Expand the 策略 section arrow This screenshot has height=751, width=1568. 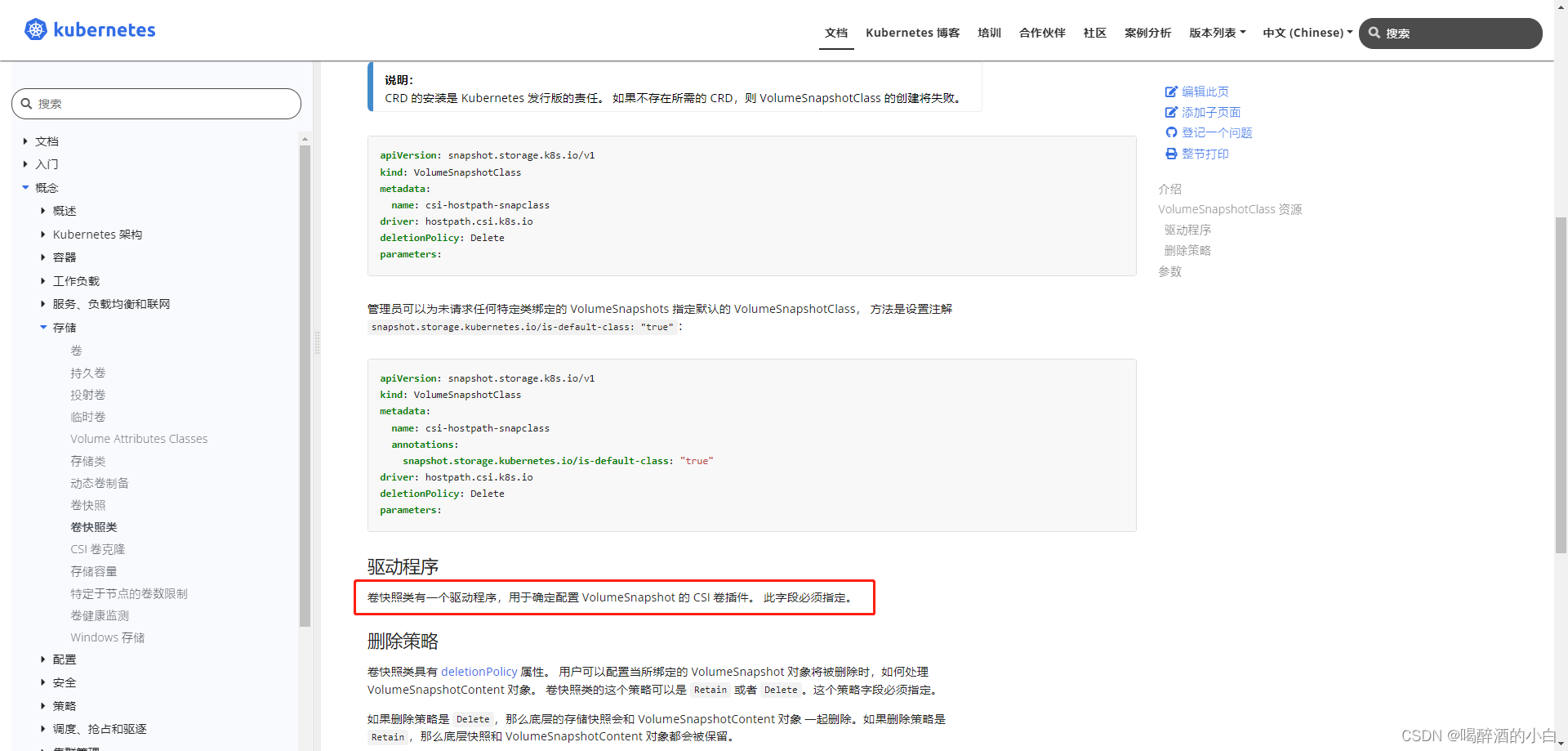coord(43,706)
